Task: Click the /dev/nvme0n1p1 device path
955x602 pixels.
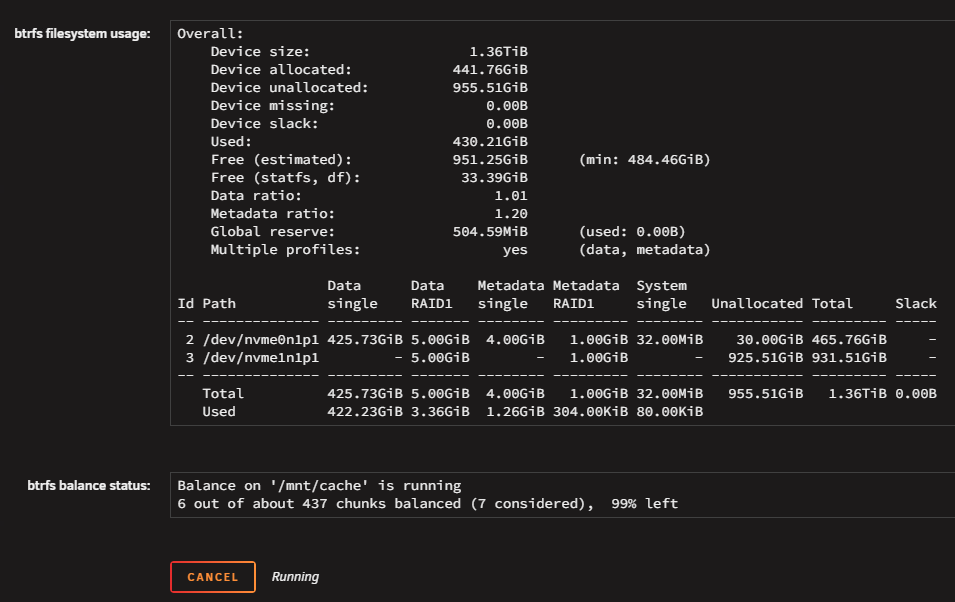Action: (x=261, y=339)
